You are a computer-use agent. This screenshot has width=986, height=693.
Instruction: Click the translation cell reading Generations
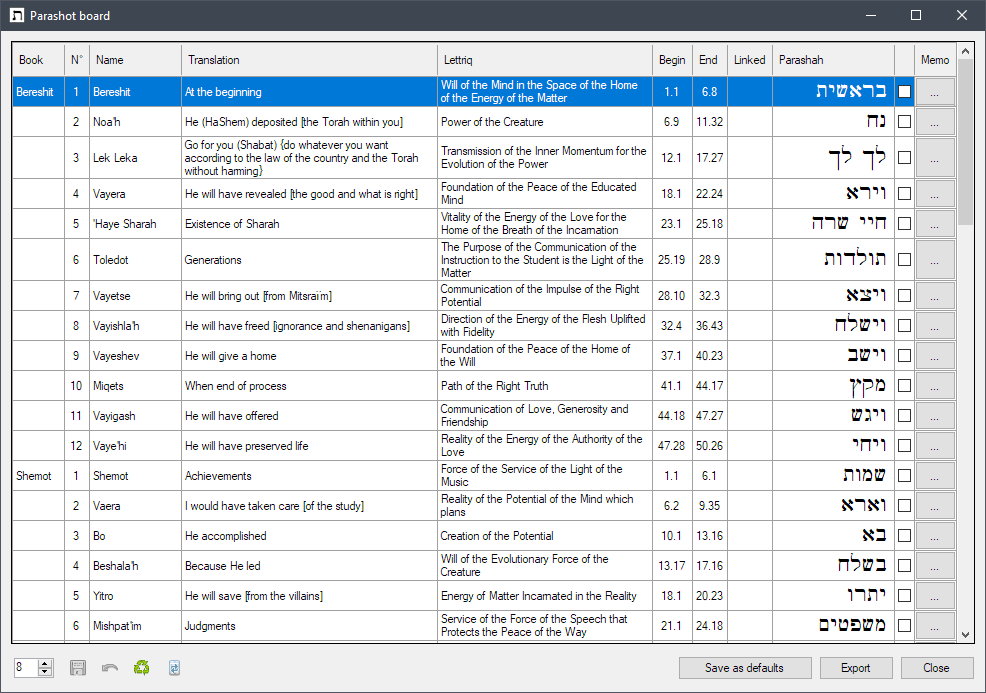[309, 260]
